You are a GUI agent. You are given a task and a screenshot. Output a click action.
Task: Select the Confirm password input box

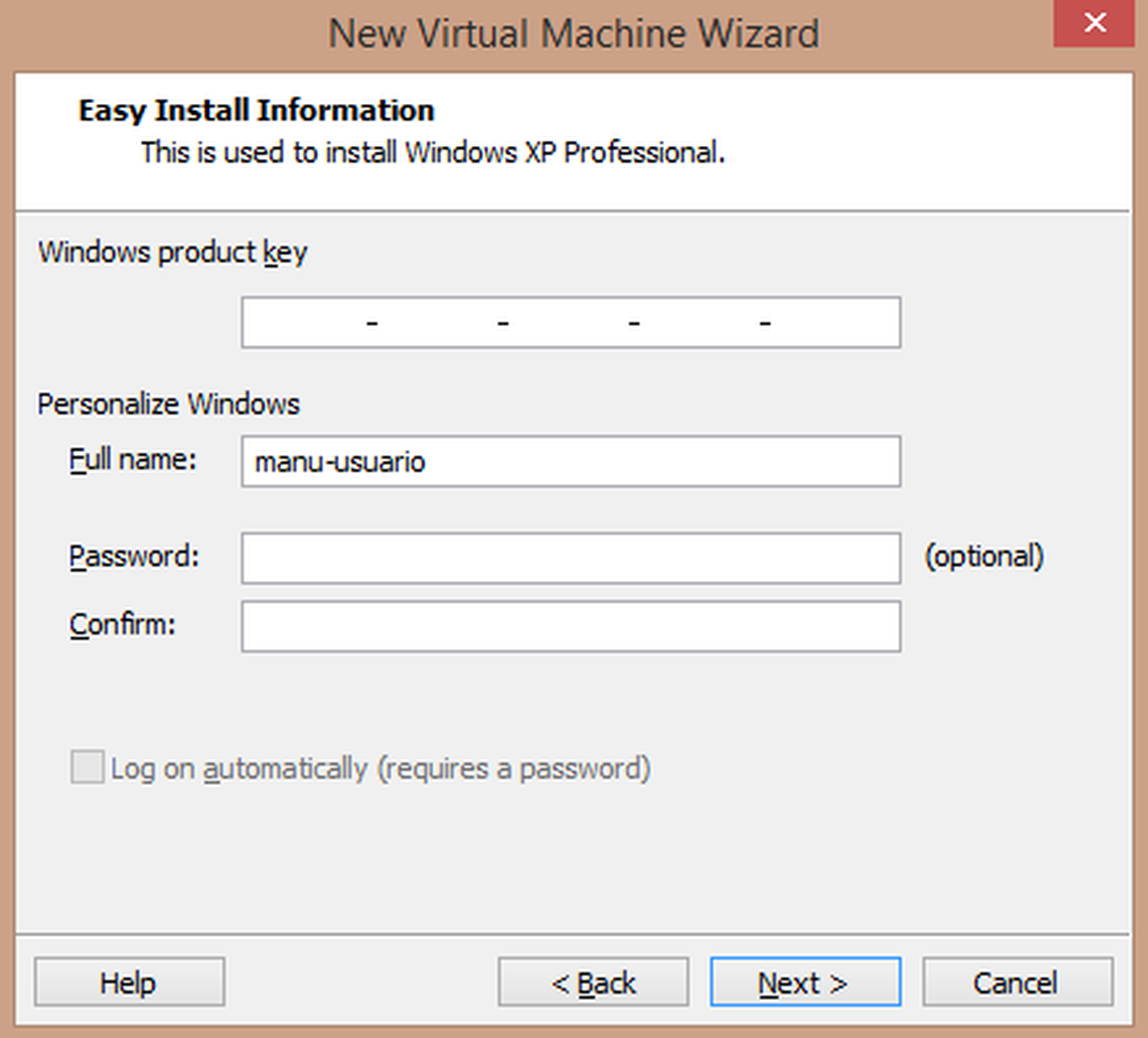pyautogui.click(x=571, y=626)
